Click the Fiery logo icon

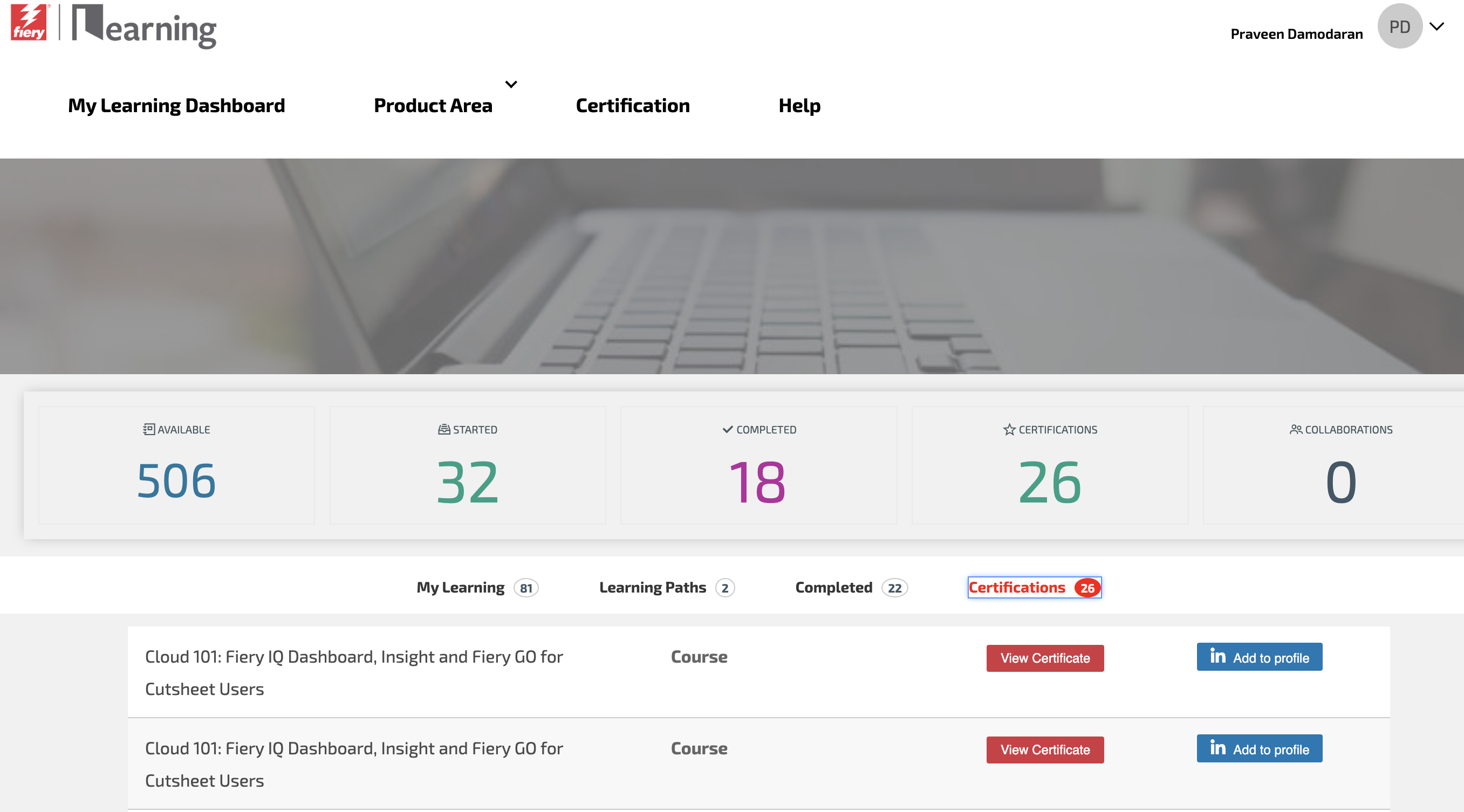click(x=29, y=23)
